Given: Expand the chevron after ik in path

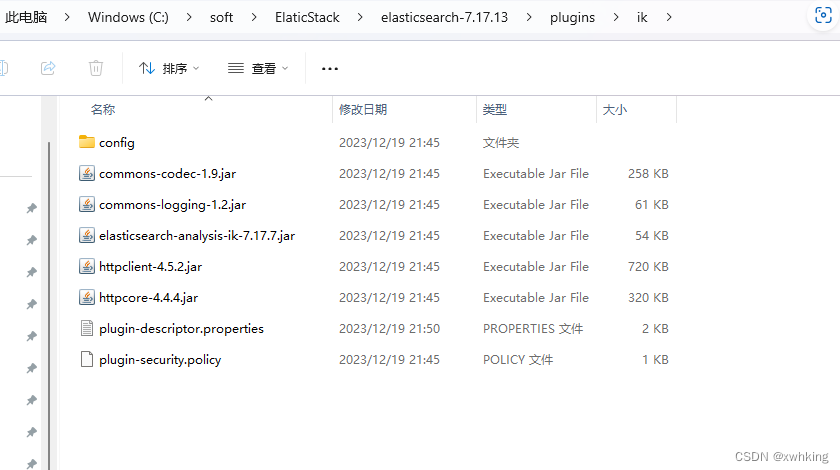Looking at the screenshot, I should (669, 17).
